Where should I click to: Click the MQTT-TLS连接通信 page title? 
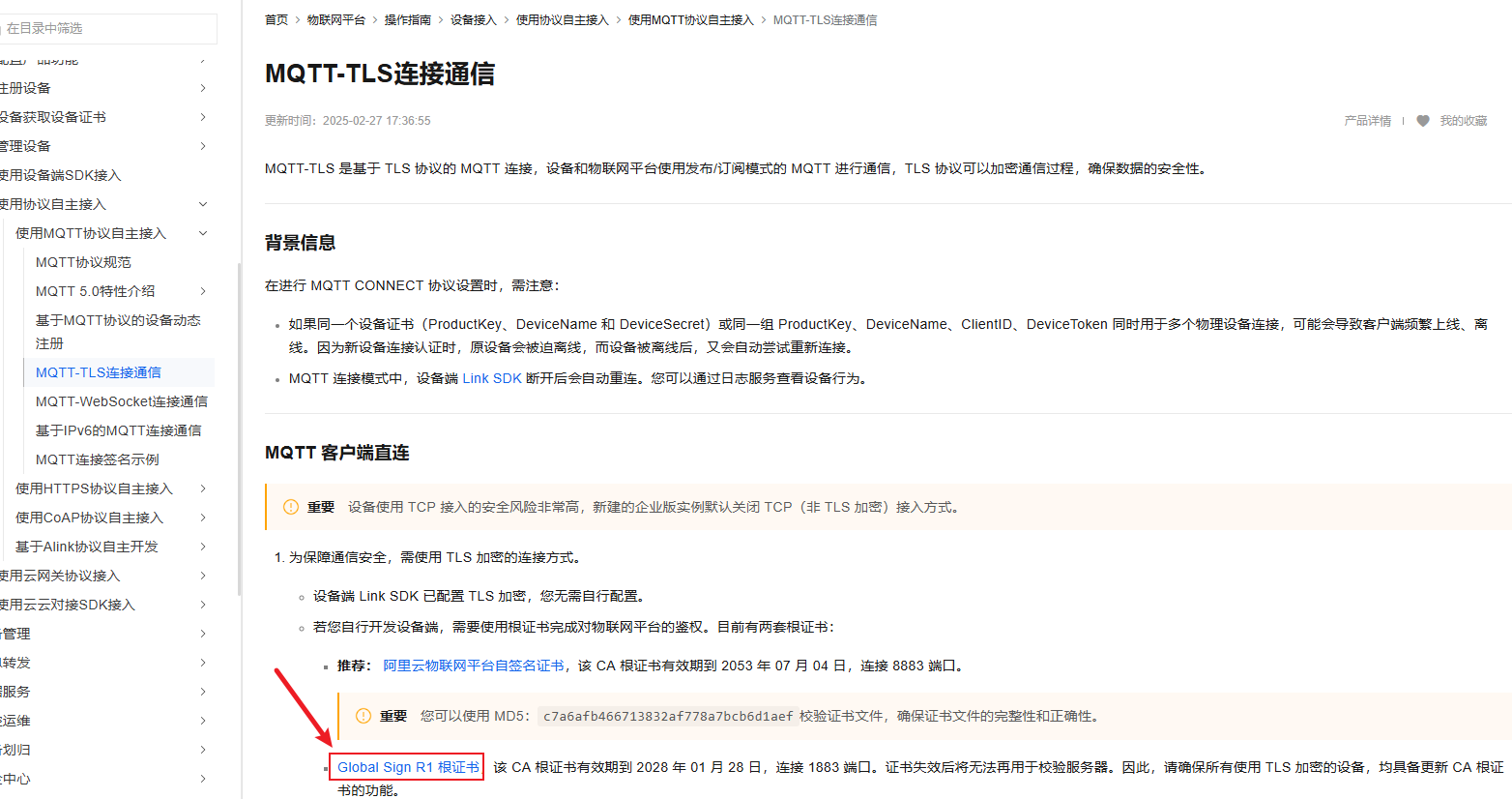(380, 74)
